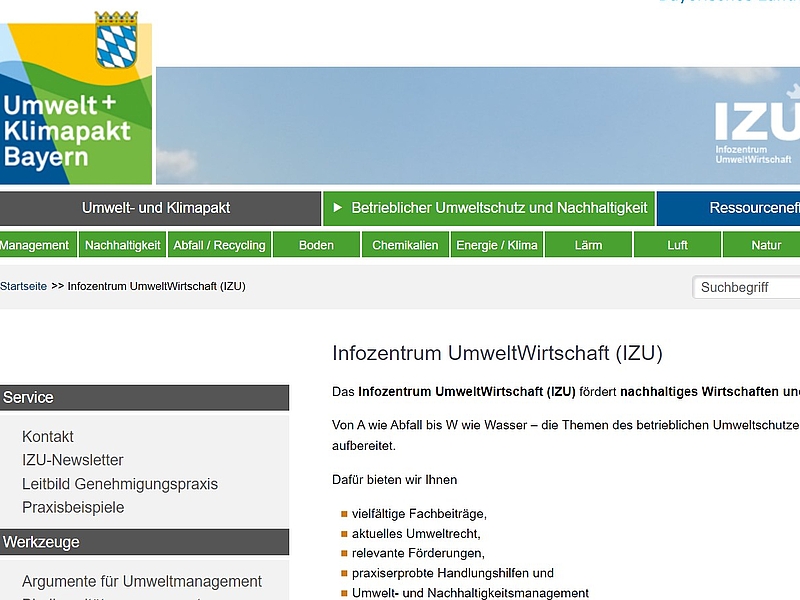
Task: Click the Werkzeuge sidebar heading
Action: pyautogui.click(x=144, y=542)
